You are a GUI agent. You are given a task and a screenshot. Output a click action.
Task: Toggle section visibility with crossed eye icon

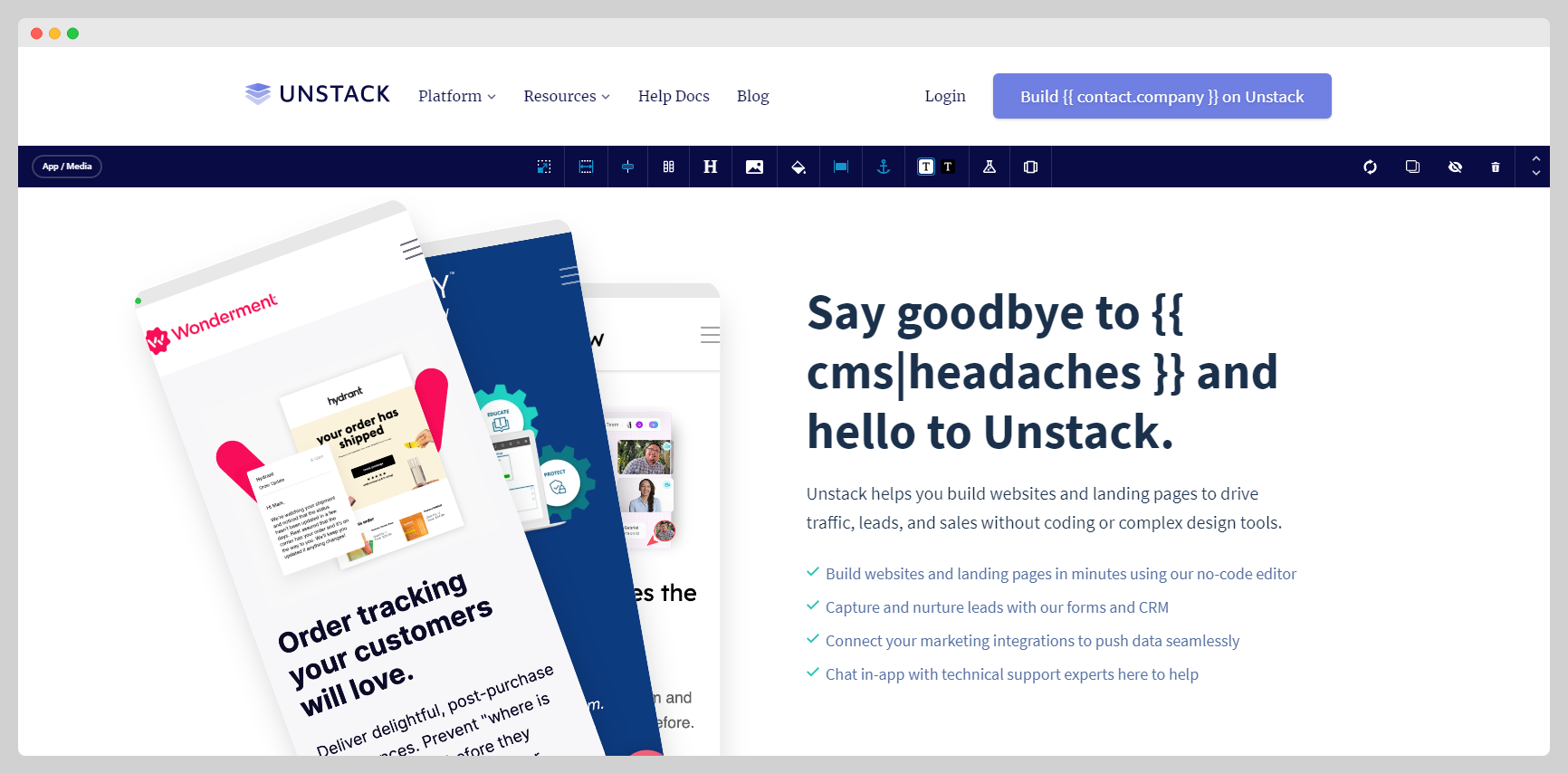pyautogui.click(x=1455, y=167)
